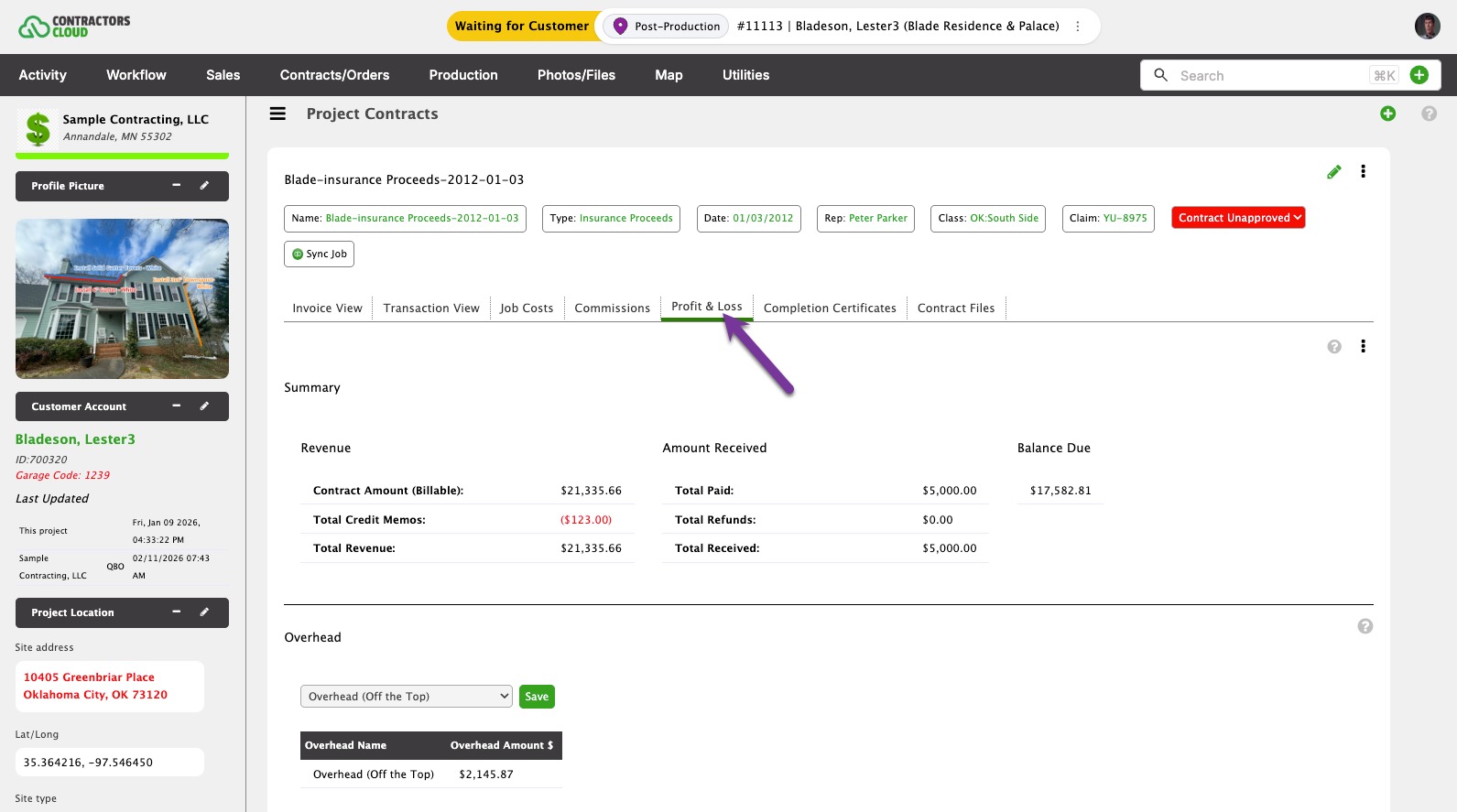Open the Post-Production stage selector
1457x812 pixels.
pyautogui.click(x=666, y=27)
